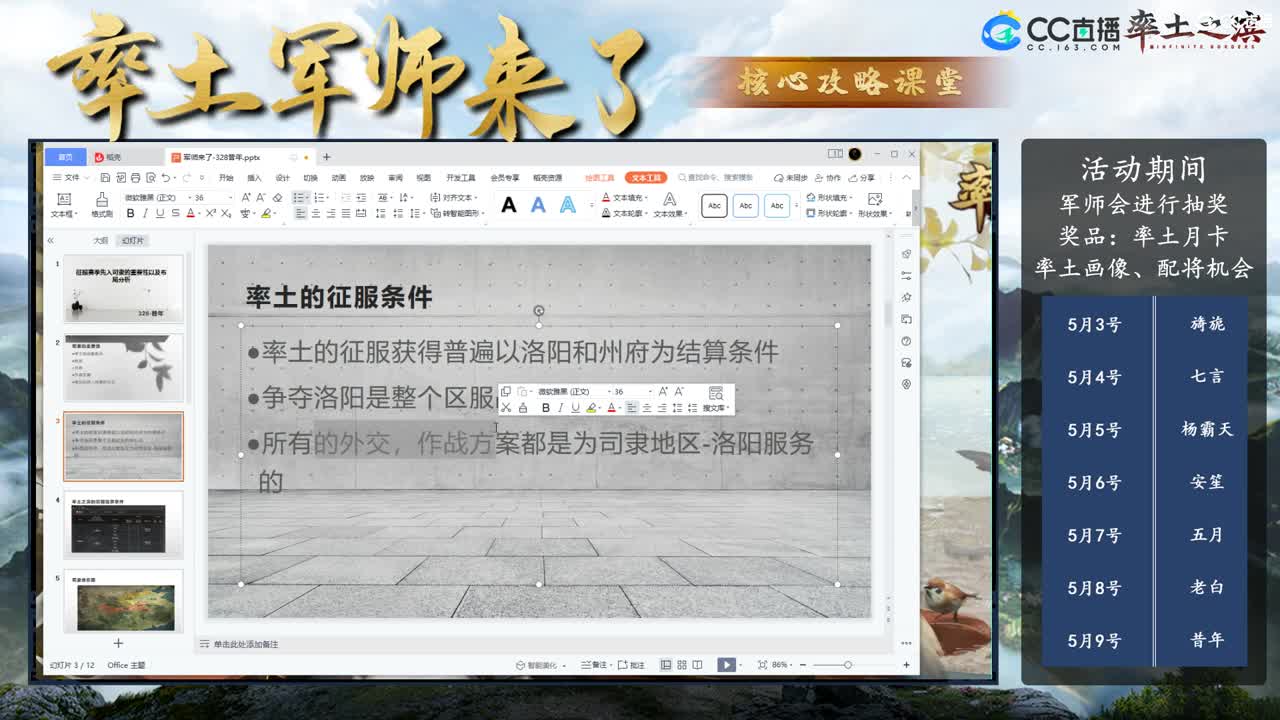Open the font dropdown in the mini toolbar

[x=610, y=392]
